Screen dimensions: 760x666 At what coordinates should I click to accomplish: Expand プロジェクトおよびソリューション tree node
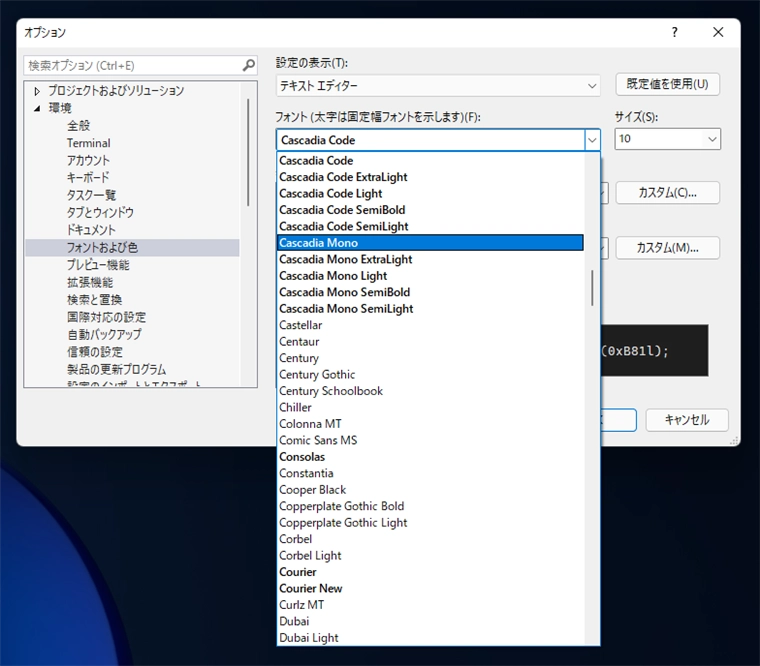click(x=37, y=91)
